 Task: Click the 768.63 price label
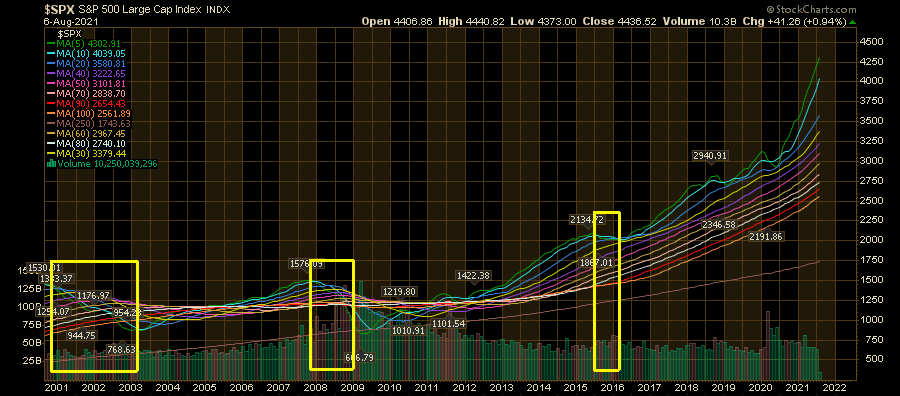tap(121, 350)
